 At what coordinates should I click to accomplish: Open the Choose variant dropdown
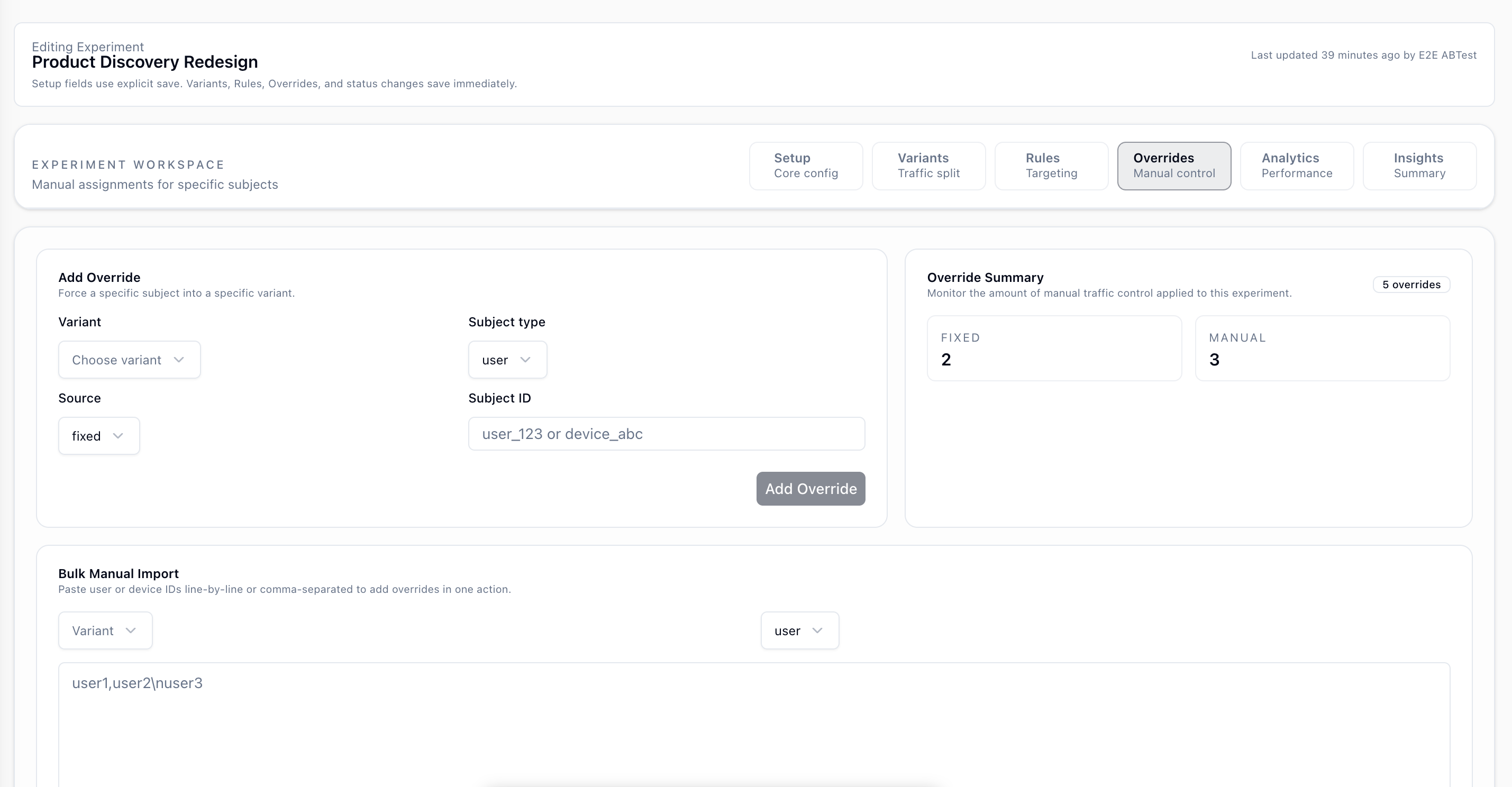tap(129, 359)
